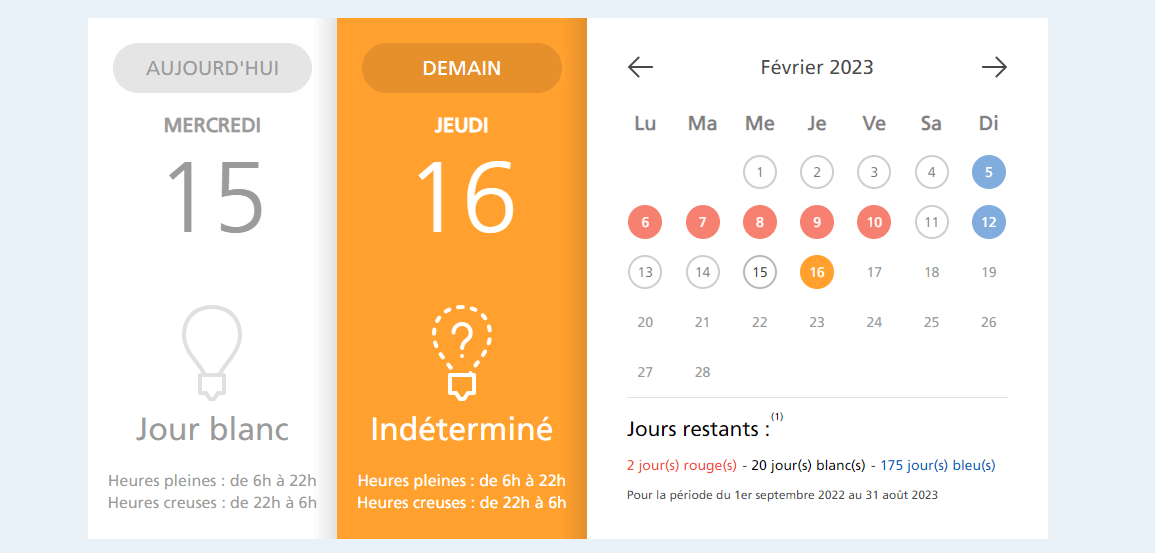The height and width of the screenshot is (553, 1155).
Task: Click the 2 jour(s) rouge(s) text
Action: [x=681, y=465]
